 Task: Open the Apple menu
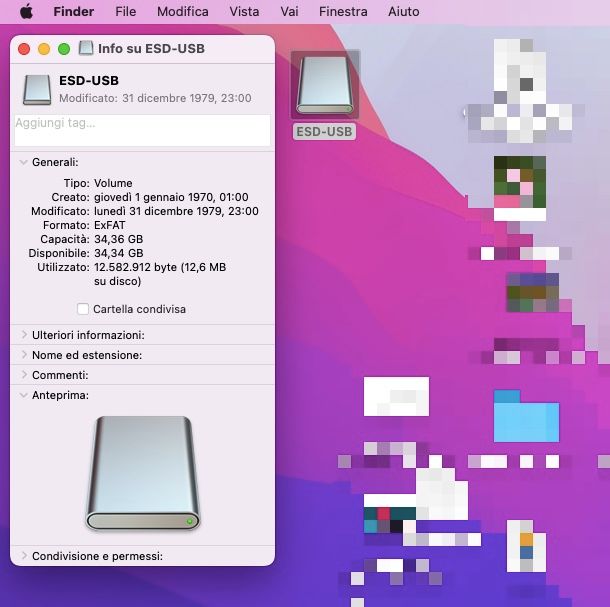(x=26, y=12)
